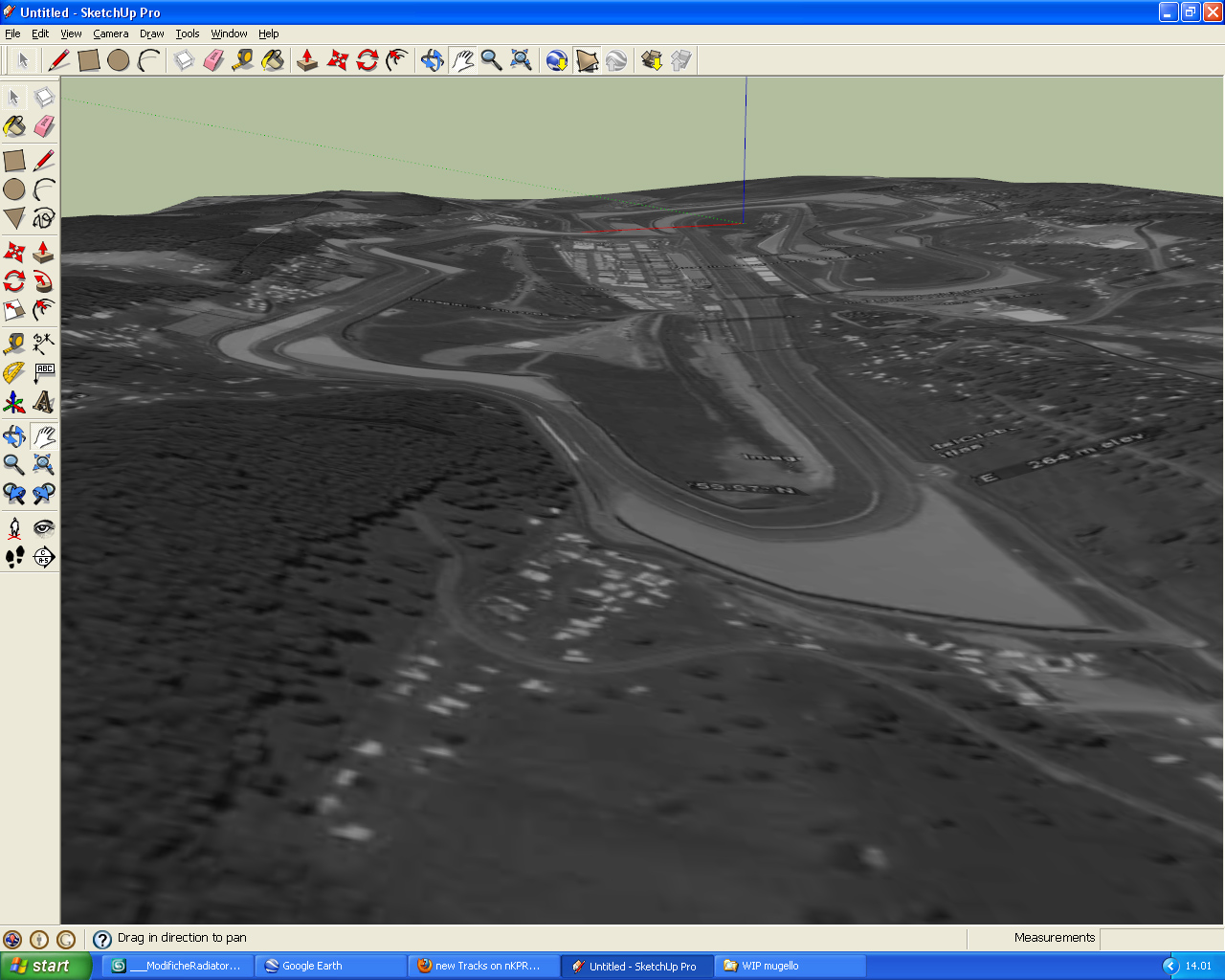Click the Position Camera tool
This screenshot has width=1225, height=980.
(x=14, y=527)
